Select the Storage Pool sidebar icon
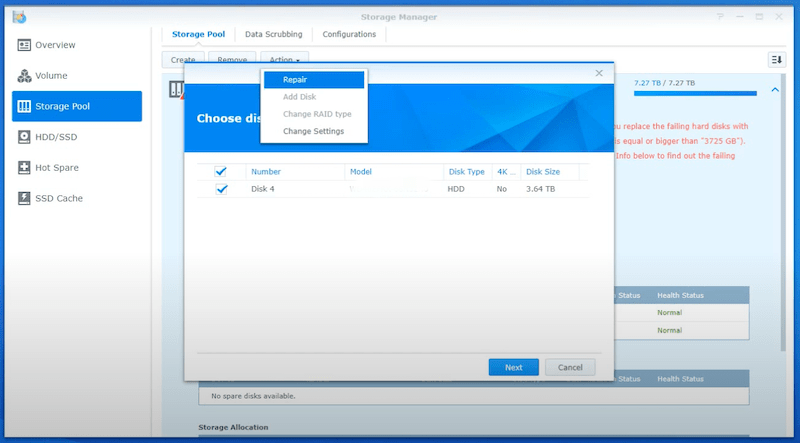Viewport: 800px width, 443px height. (25, 106)
